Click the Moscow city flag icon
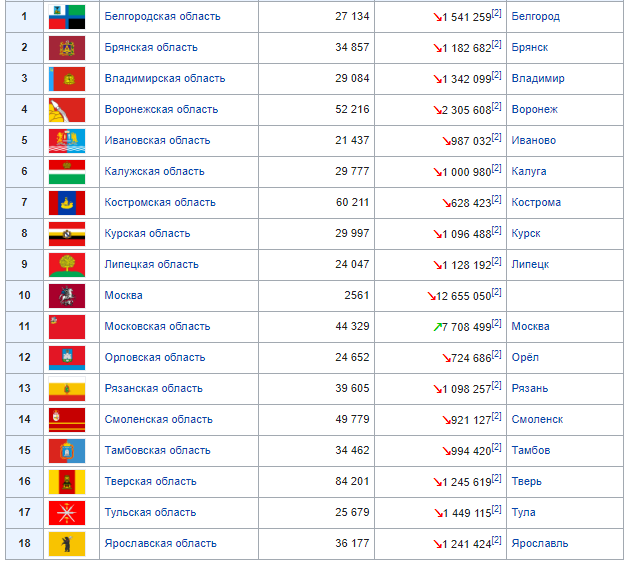 tap(67, 295)
